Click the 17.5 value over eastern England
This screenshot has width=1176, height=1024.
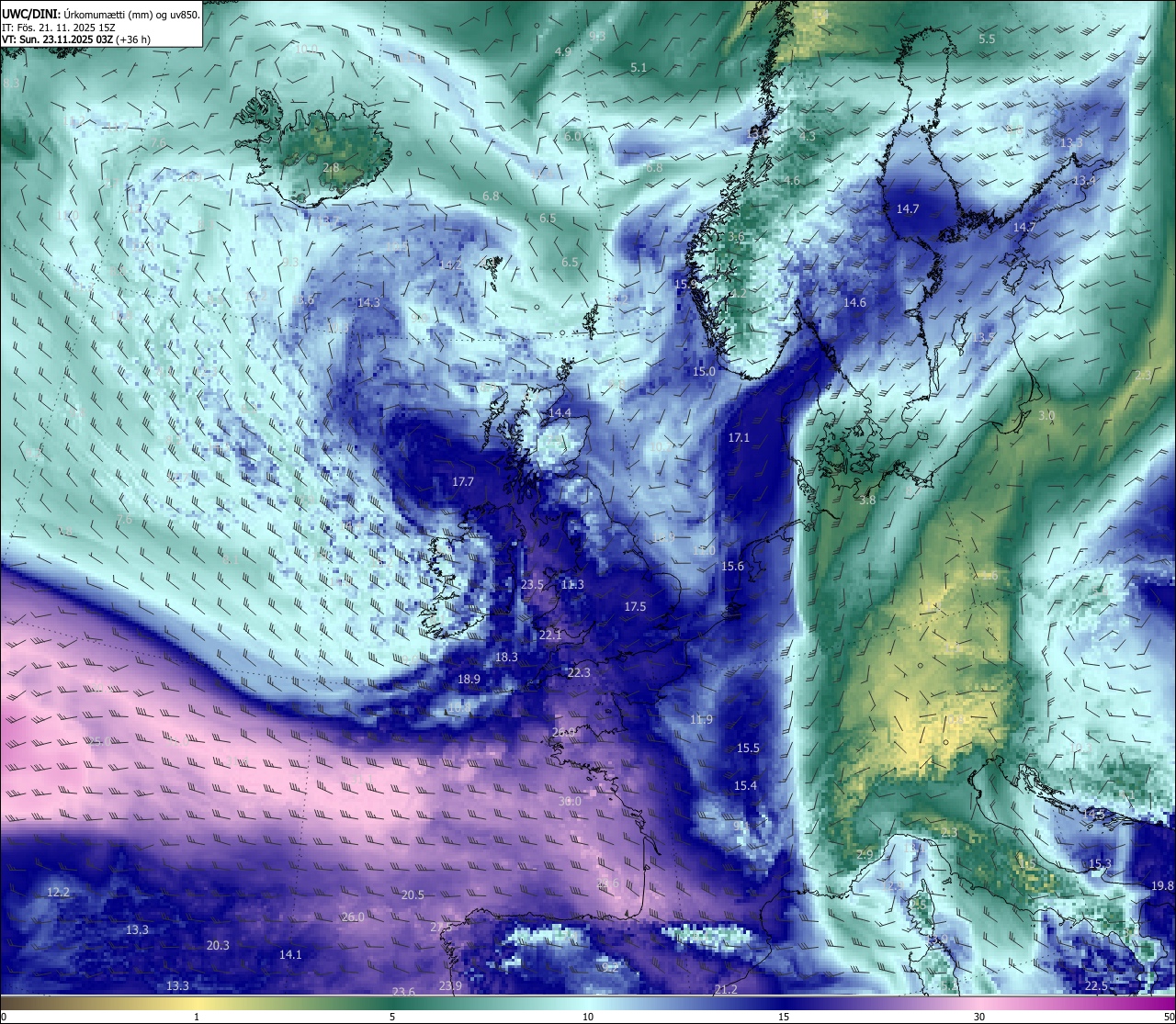(635, 607)
